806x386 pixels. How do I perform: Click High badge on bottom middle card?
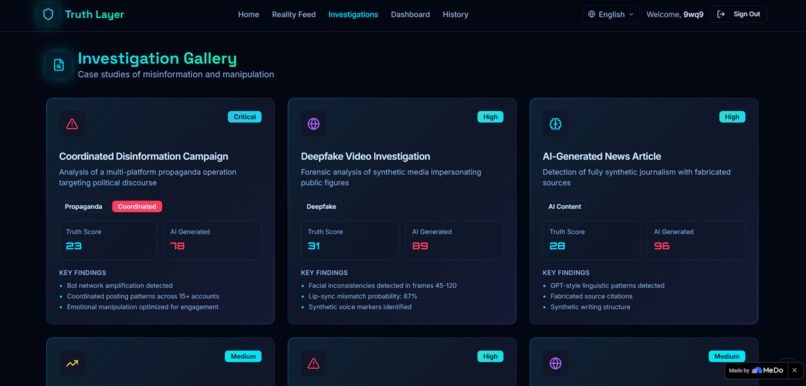[x=490, y=356]
